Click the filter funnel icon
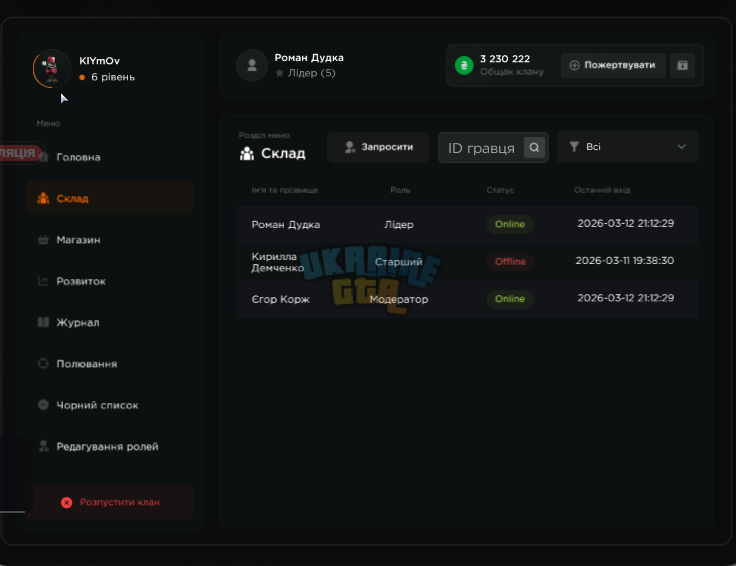736x566 pixels. [574, 147]
